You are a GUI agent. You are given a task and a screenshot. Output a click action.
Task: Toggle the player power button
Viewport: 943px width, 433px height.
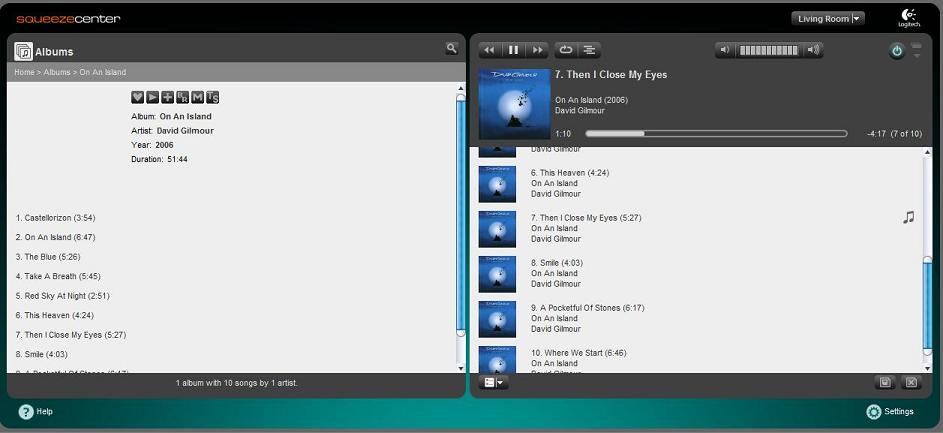(x=896, y=51)
